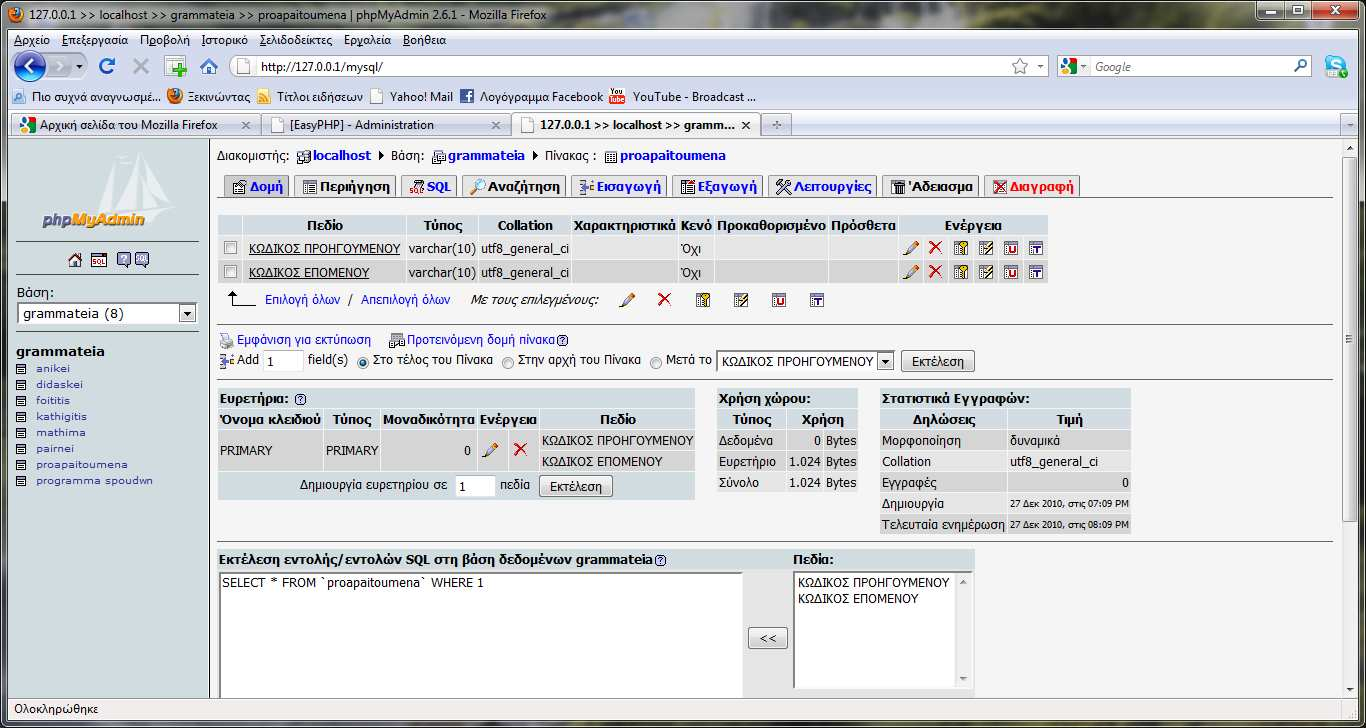The image size is (1366, 728).
Task: Click unique icon in 'Με τους επιλεγμένους' row
Action: tap(779, 300)
